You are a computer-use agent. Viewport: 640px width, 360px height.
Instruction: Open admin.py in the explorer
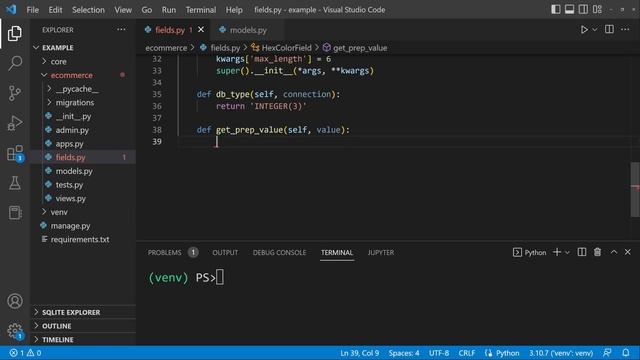83,130
